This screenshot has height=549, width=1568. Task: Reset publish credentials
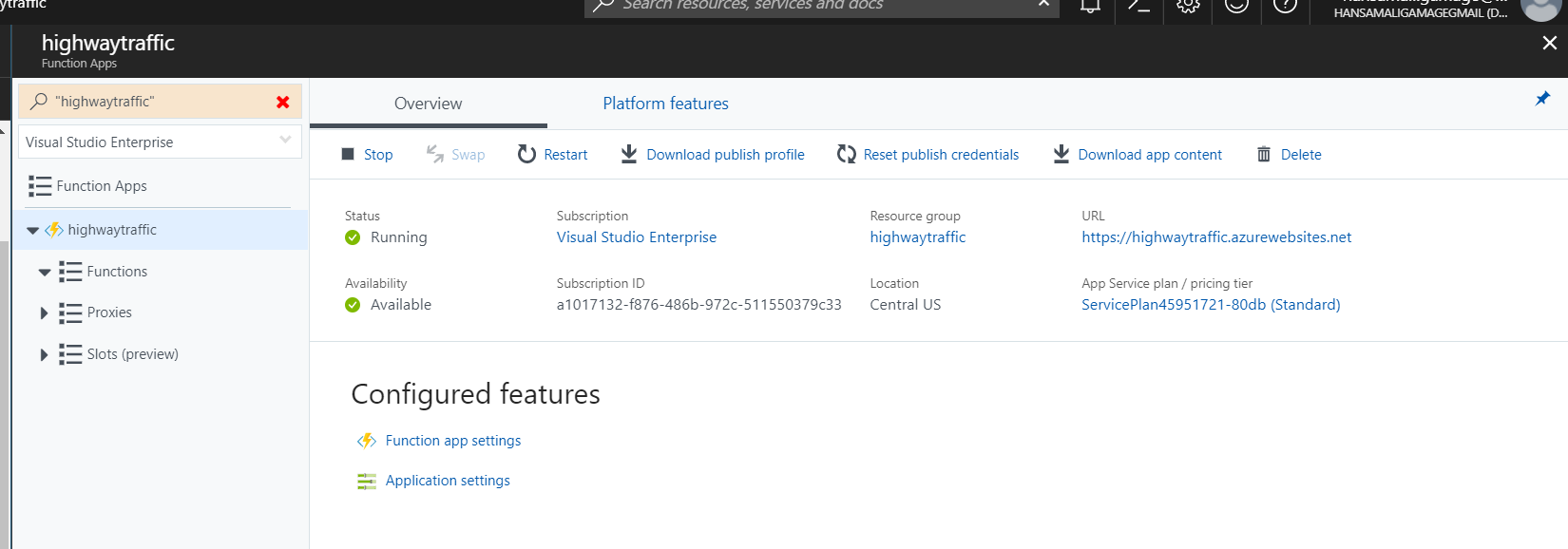[928, 154]
